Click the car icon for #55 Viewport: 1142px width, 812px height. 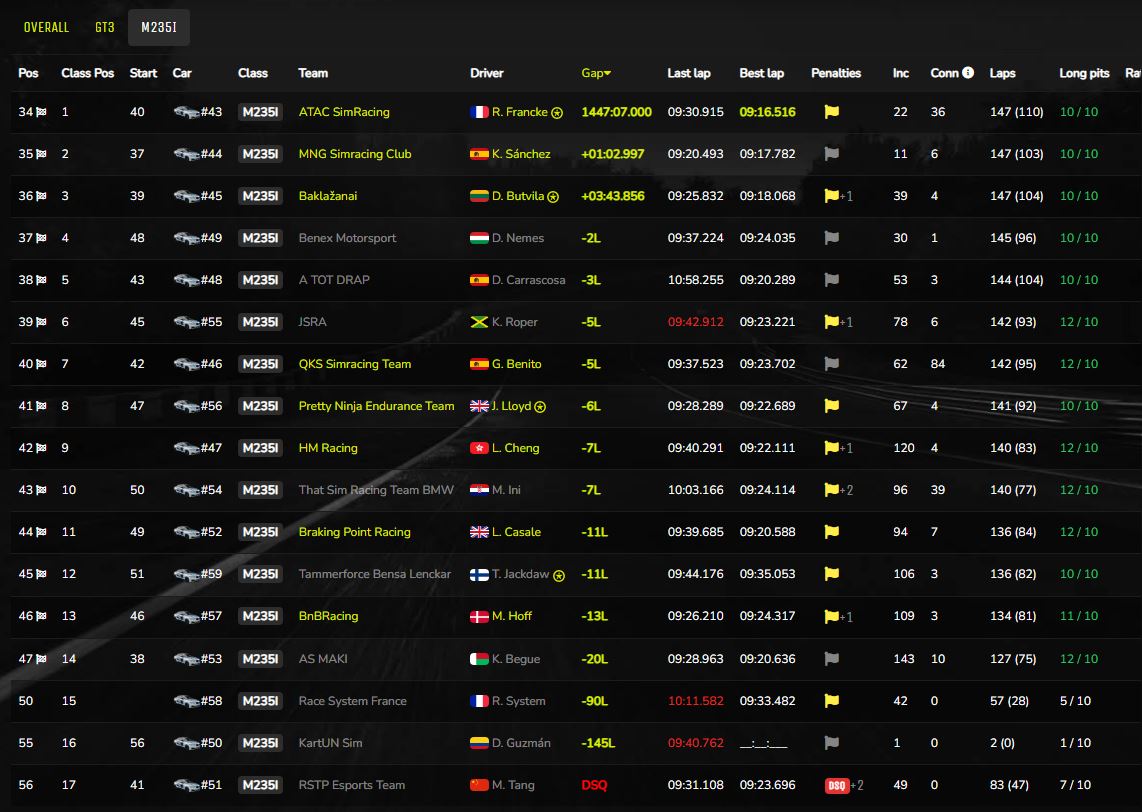pyautogui.click(x=186, y=322)
